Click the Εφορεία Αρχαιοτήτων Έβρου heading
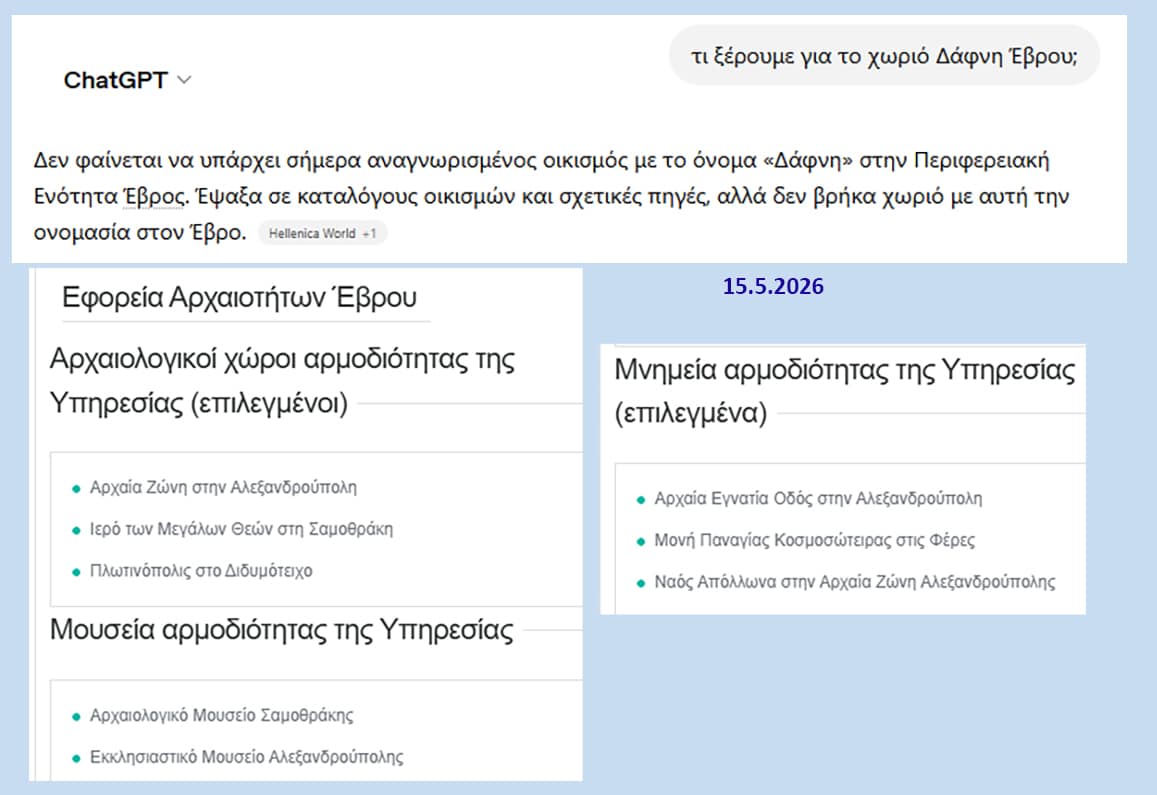1157x795 pixels. [239, 297]
